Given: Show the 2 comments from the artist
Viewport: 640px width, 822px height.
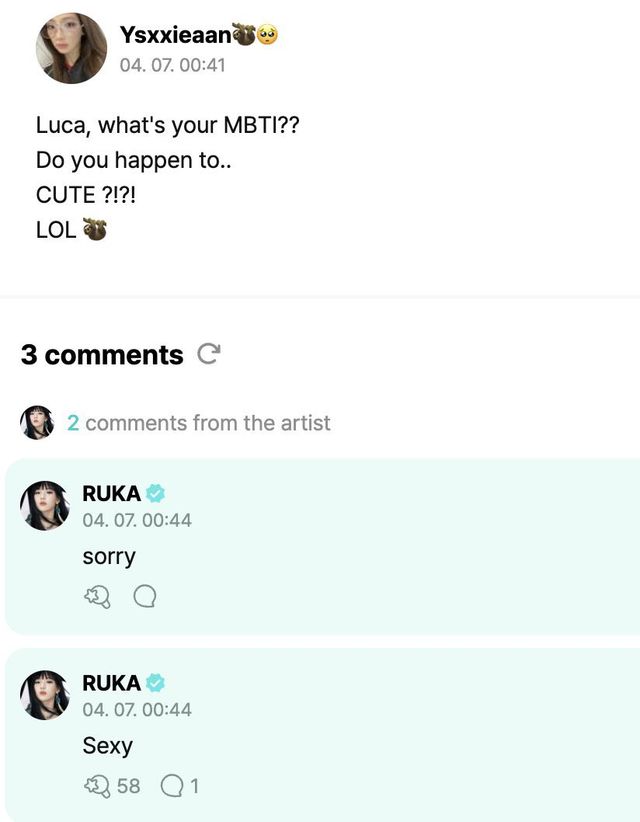Looking at the screenshot, I should pos(198,423).
